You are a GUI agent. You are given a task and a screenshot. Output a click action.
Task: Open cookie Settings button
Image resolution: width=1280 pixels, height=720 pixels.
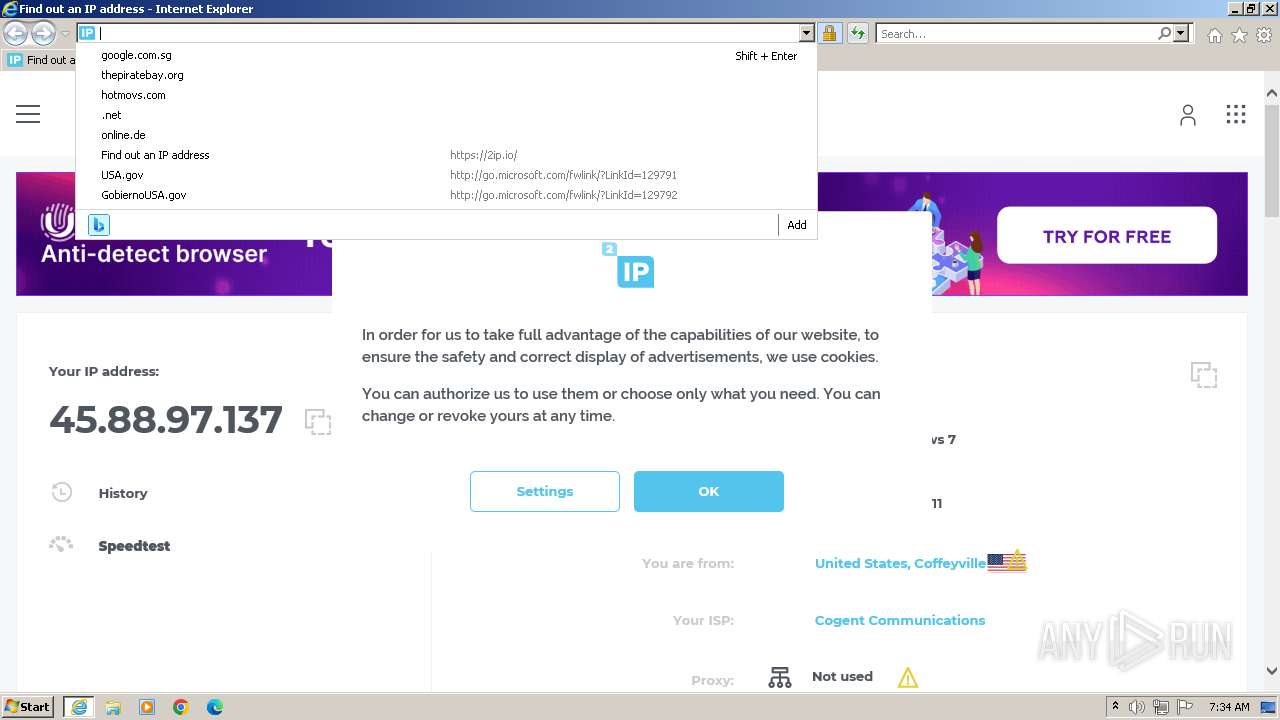coord(545,491)
